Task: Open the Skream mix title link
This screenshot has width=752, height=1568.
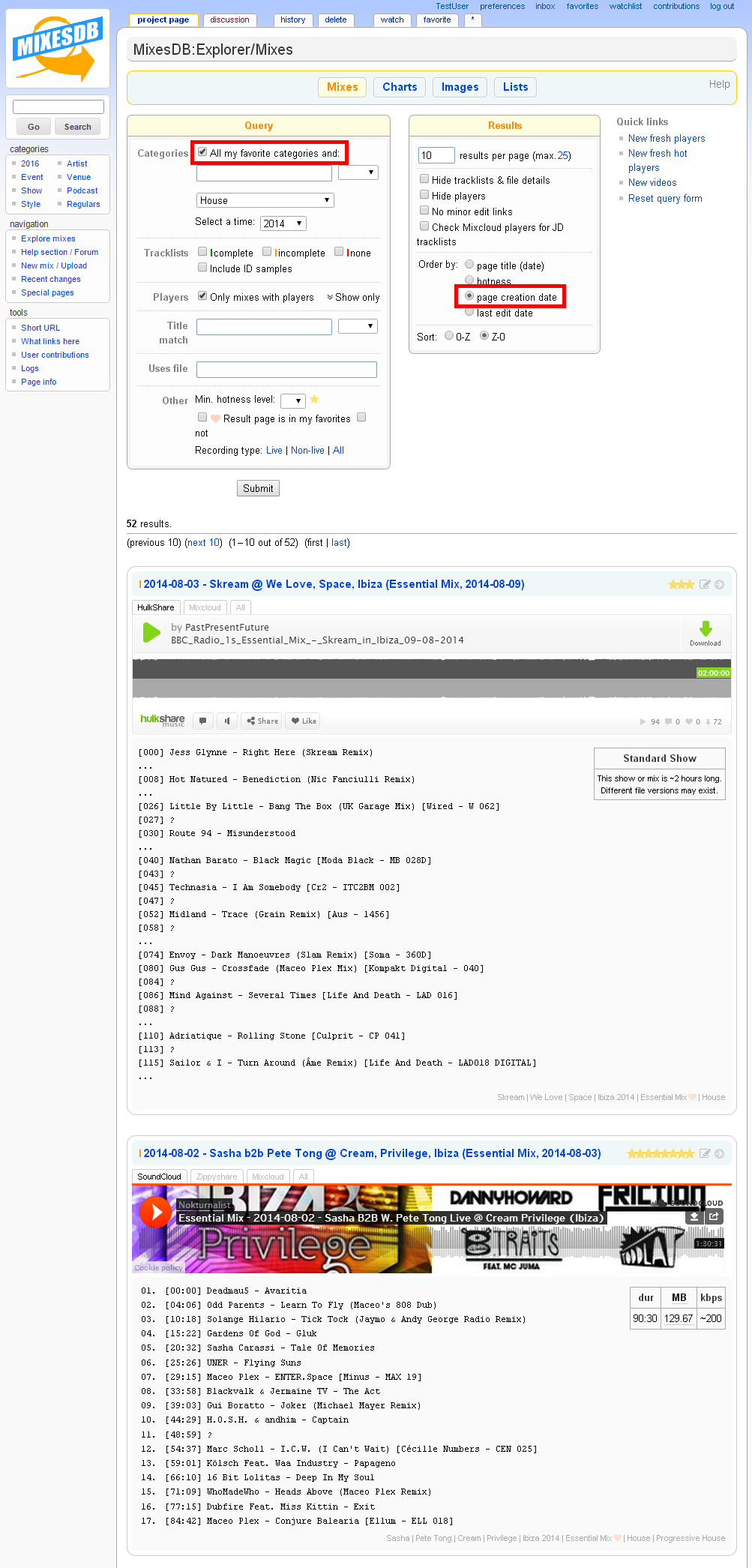Action: point(334,584)
